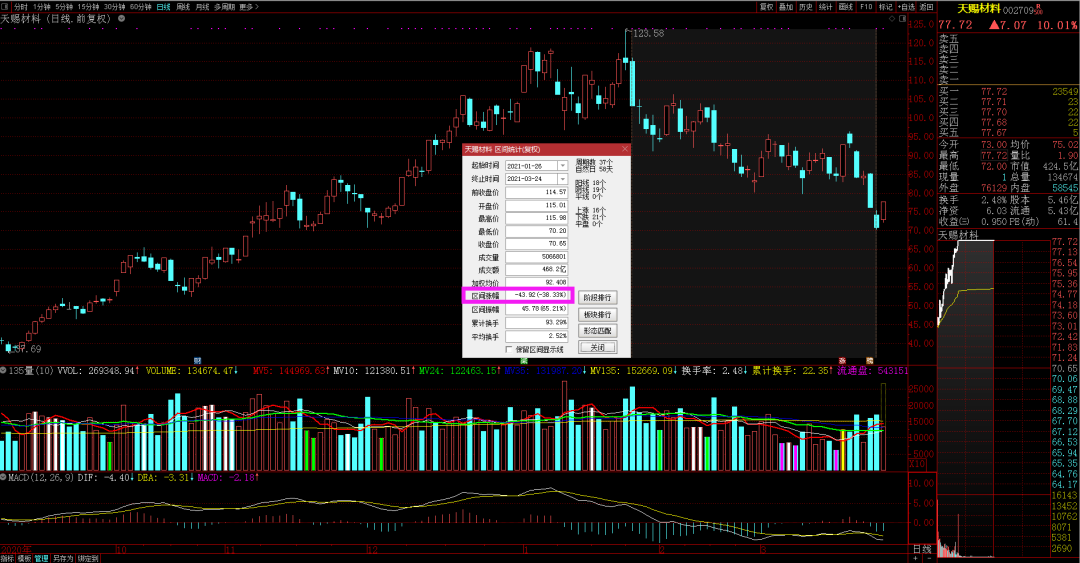The height and width of the screenshot is (563, 1080).
Task: Click the 阶段排行 button
Action: pyautogui.click(x=597, y=298)
